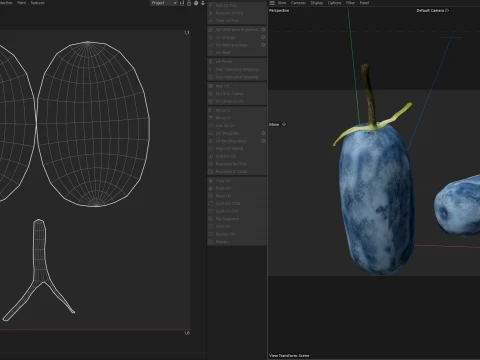
Task: Click the Flip Sequence icon
Action: tap(210, 219)
